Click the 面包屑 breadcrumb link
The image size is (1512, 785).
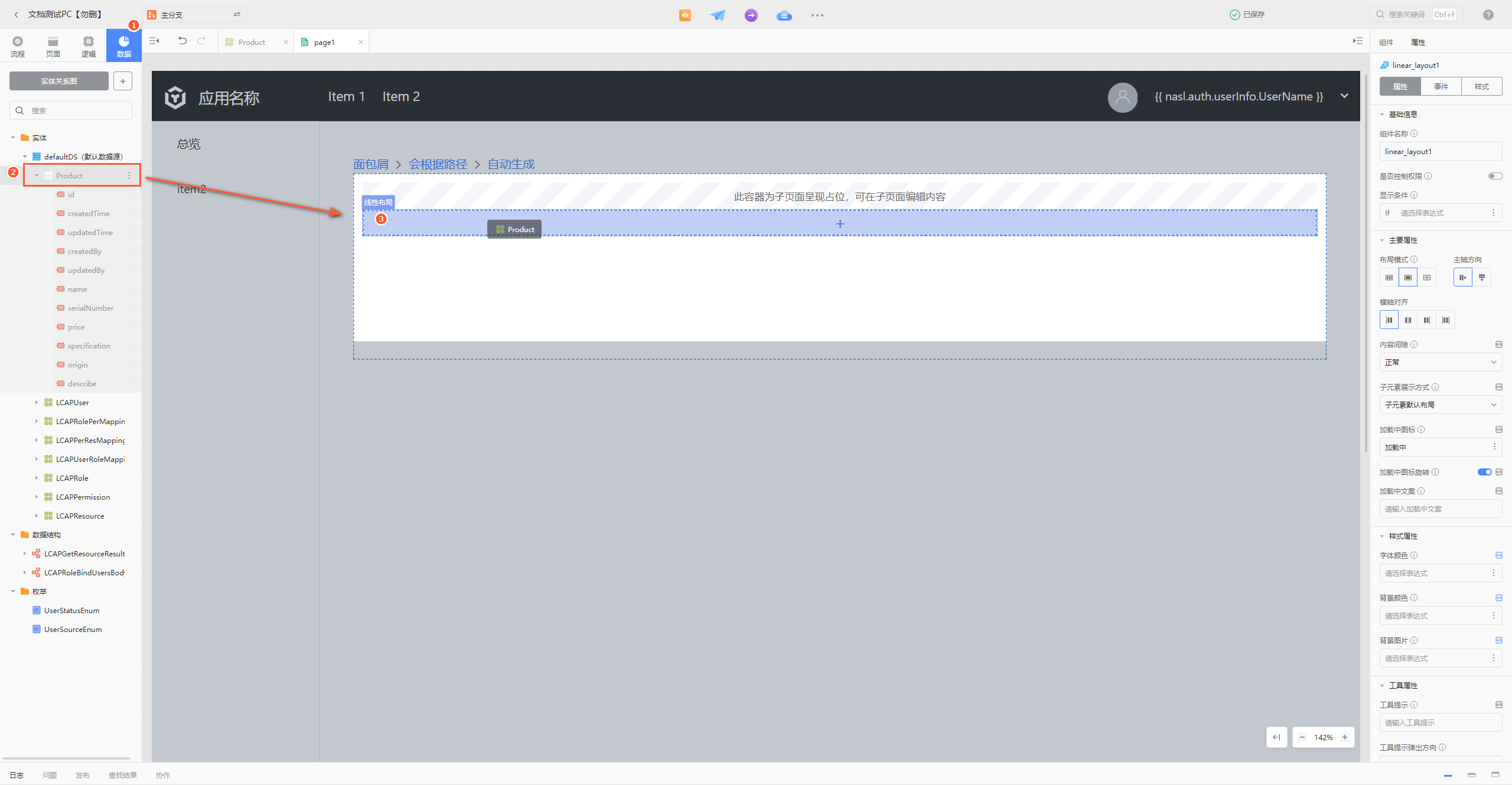371,164
